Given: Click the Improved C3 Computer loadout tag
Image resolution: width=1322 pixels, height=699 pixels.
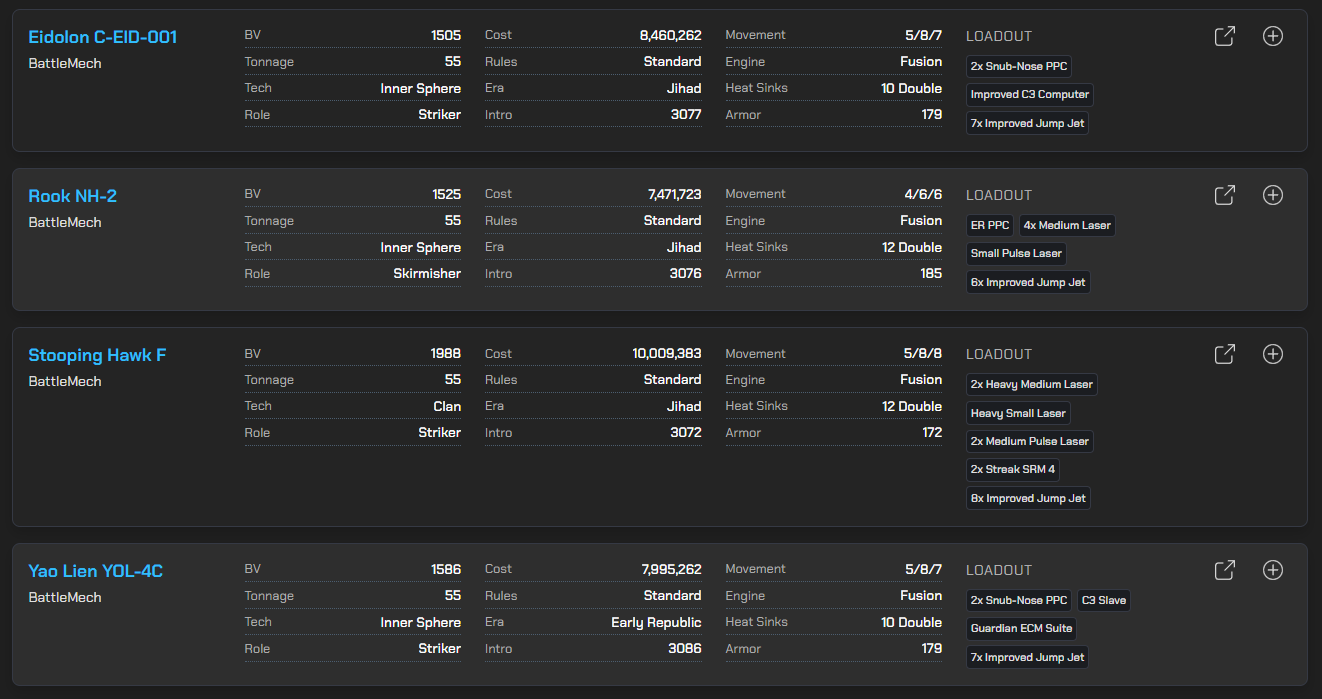Looking at the screenshot, I should (1030, 95).
